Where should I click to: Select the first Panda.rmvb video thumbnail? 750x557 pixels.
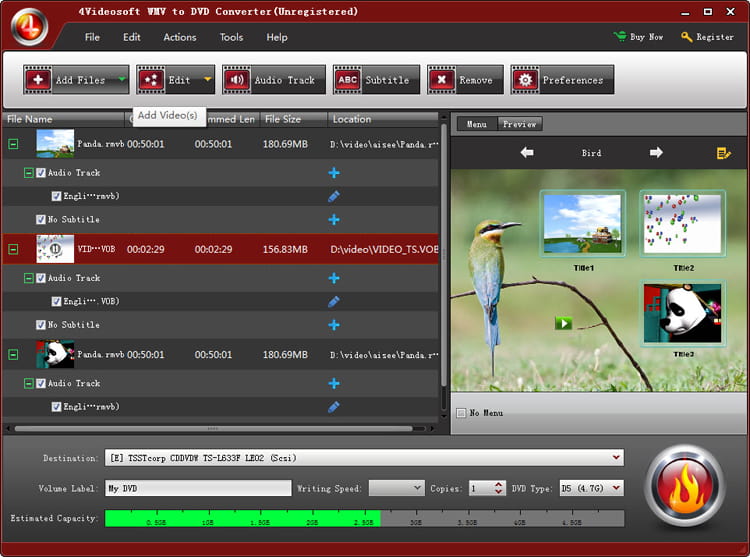55,143
